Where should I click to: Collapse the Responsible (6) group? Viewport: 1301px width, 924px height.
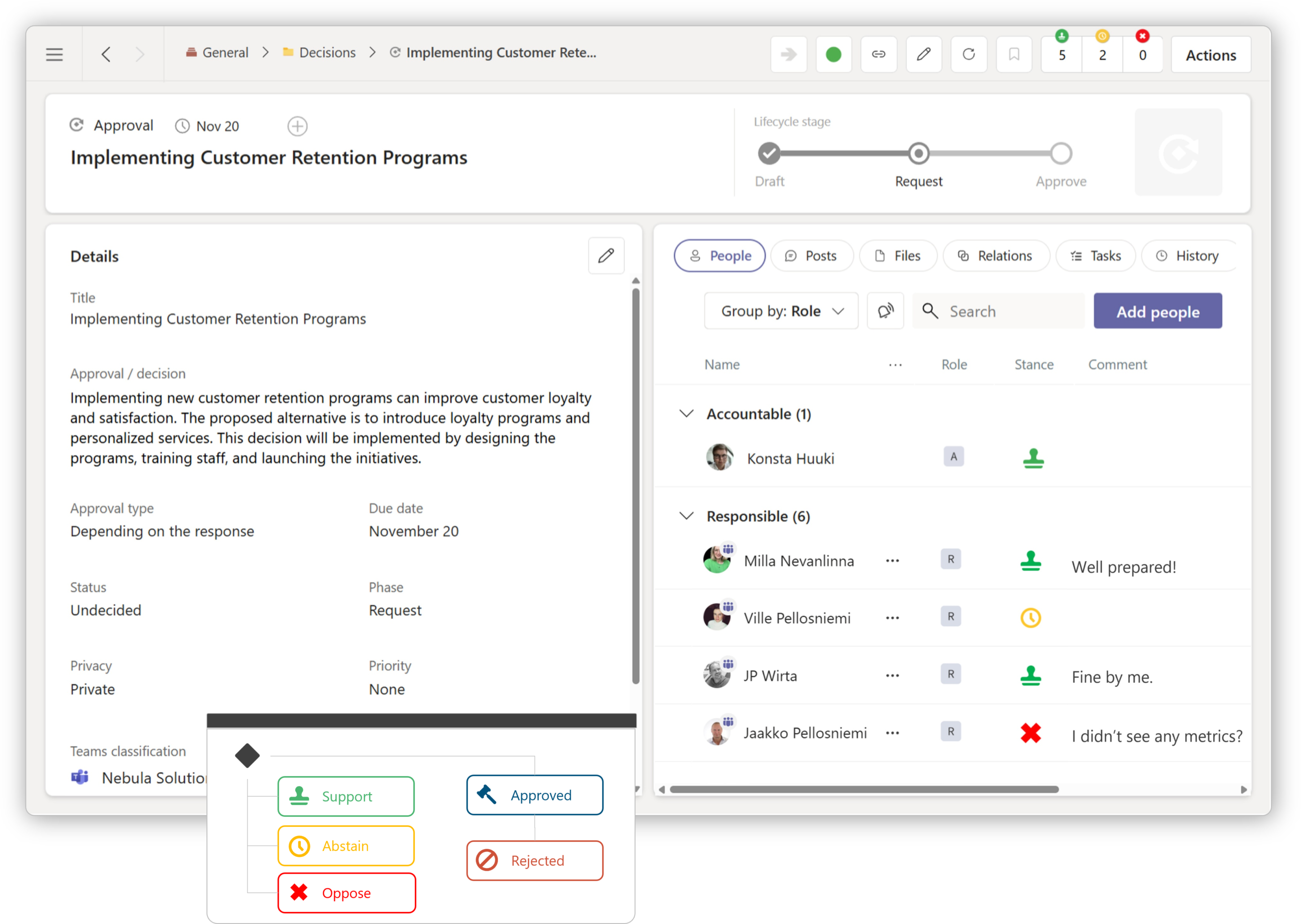(687, 516)
